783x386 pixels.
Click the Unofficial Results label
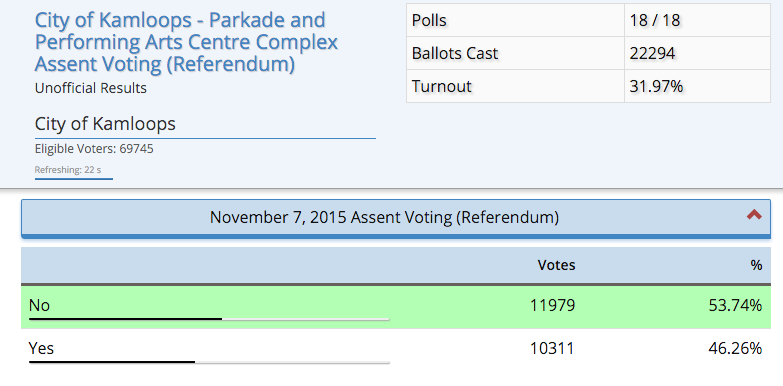[x=90, y=88]
